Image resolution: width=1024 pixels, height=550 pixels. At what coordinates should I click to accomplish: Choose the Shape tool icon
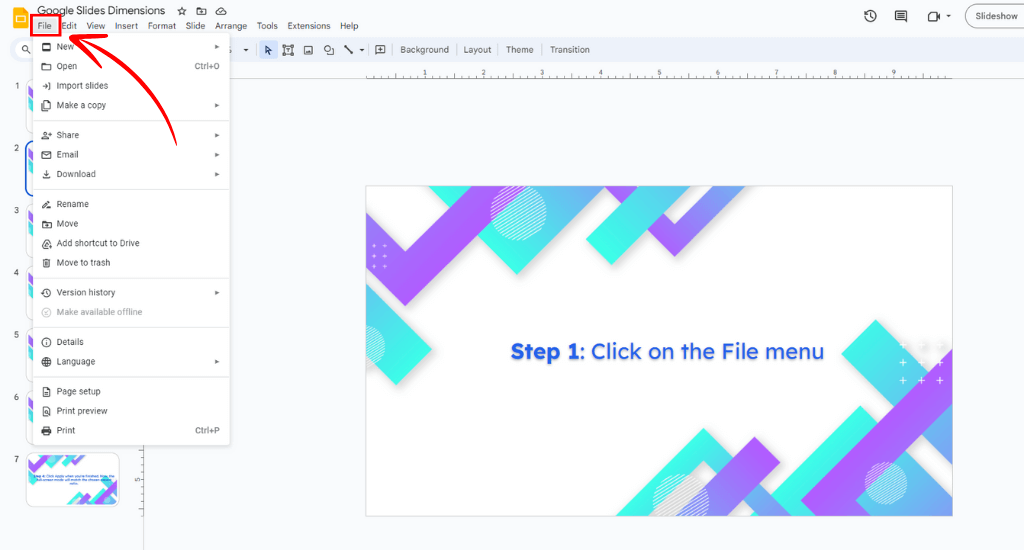pos(328,50)
